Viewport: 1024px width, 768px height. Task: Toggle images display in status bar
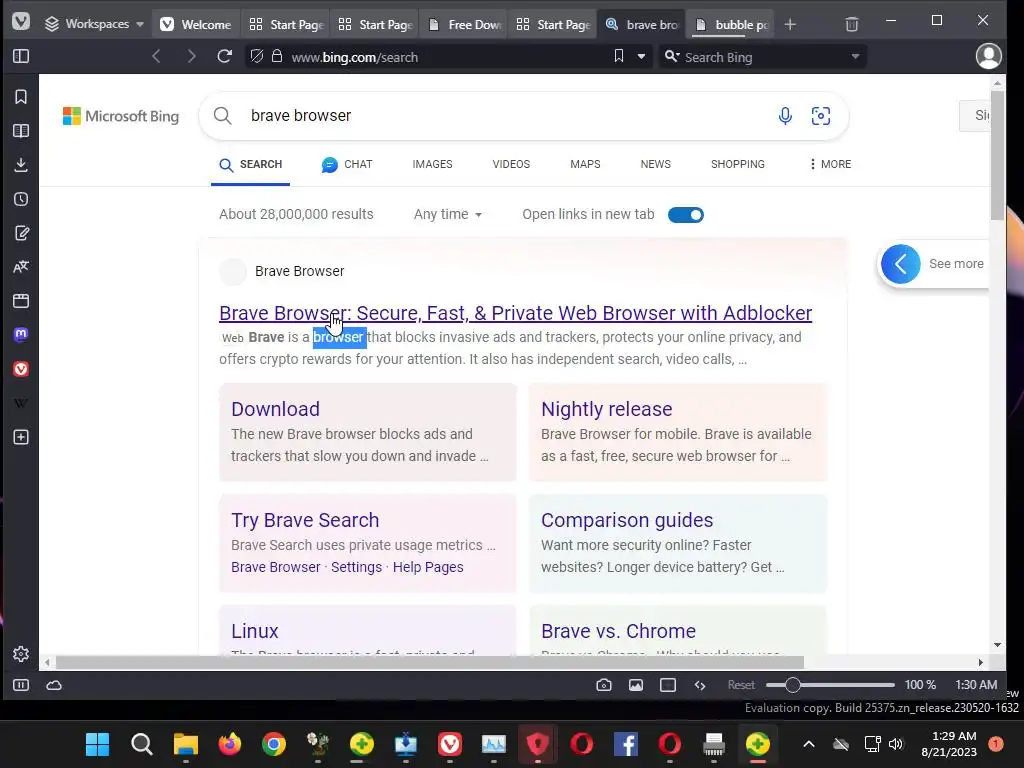pos(635,685)
